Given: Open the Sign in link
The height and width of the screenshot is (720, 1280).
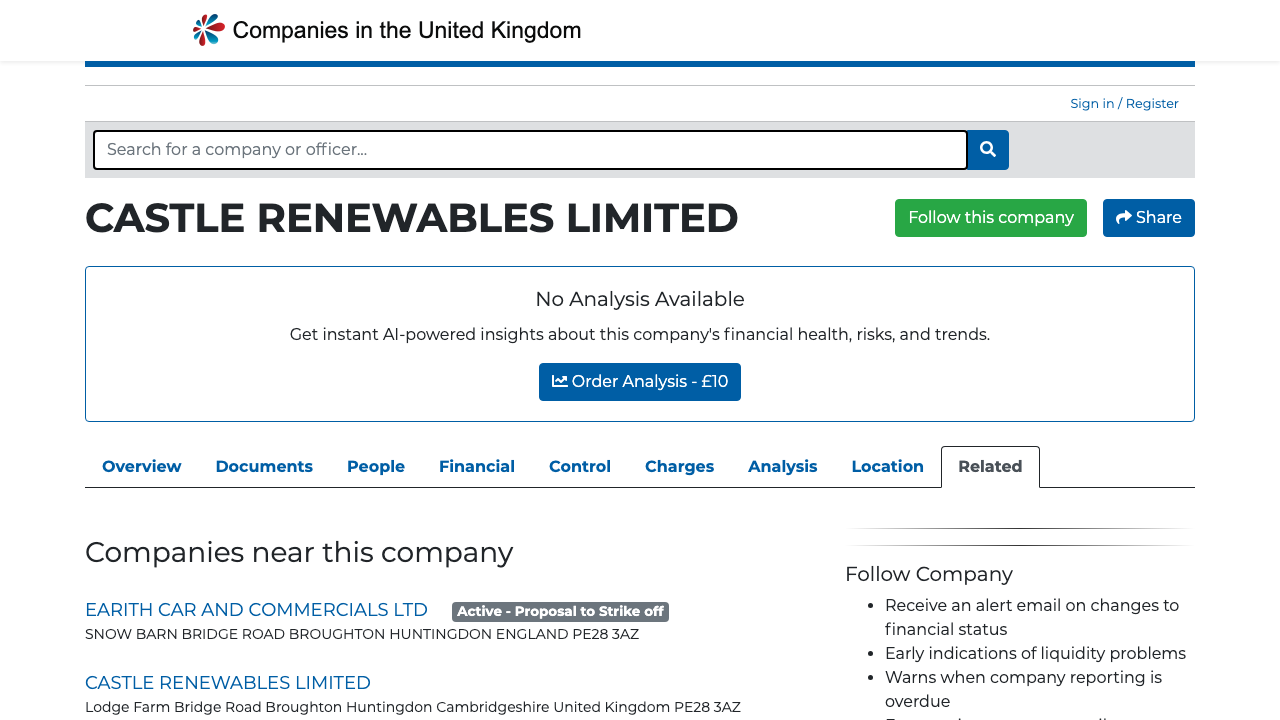Looking at the screenshot, I should coord(1092,103).
